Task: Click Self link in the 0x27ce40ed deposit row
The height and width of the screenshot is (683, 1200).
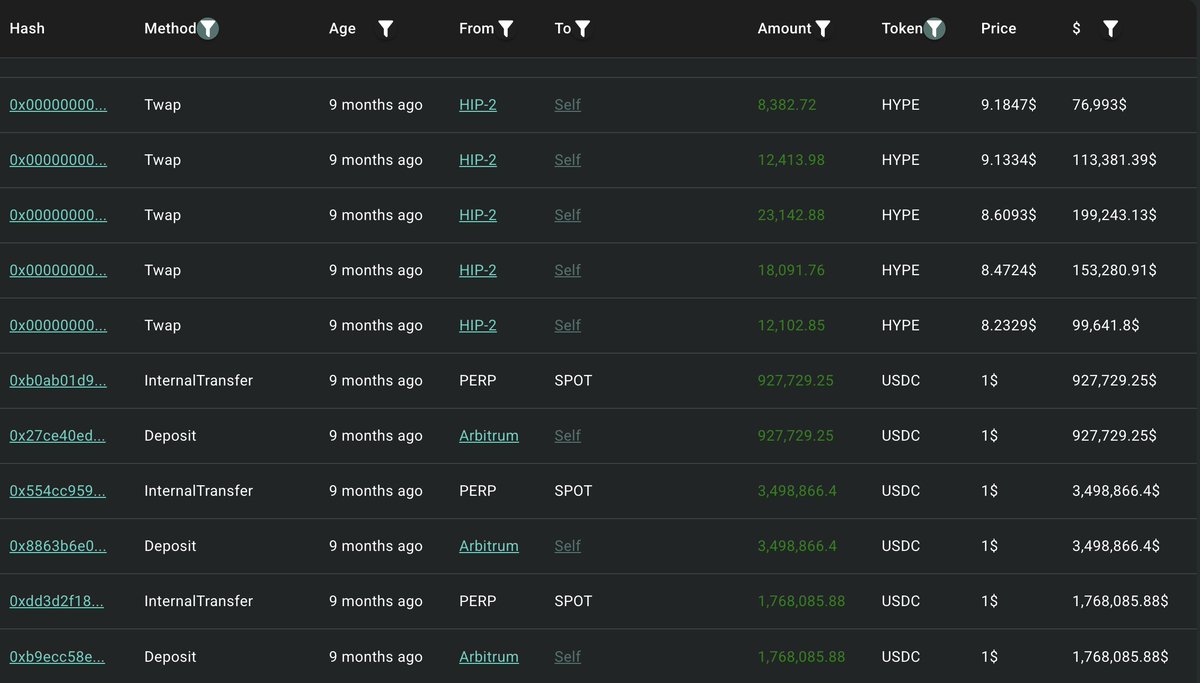Action: coord(567,436)
